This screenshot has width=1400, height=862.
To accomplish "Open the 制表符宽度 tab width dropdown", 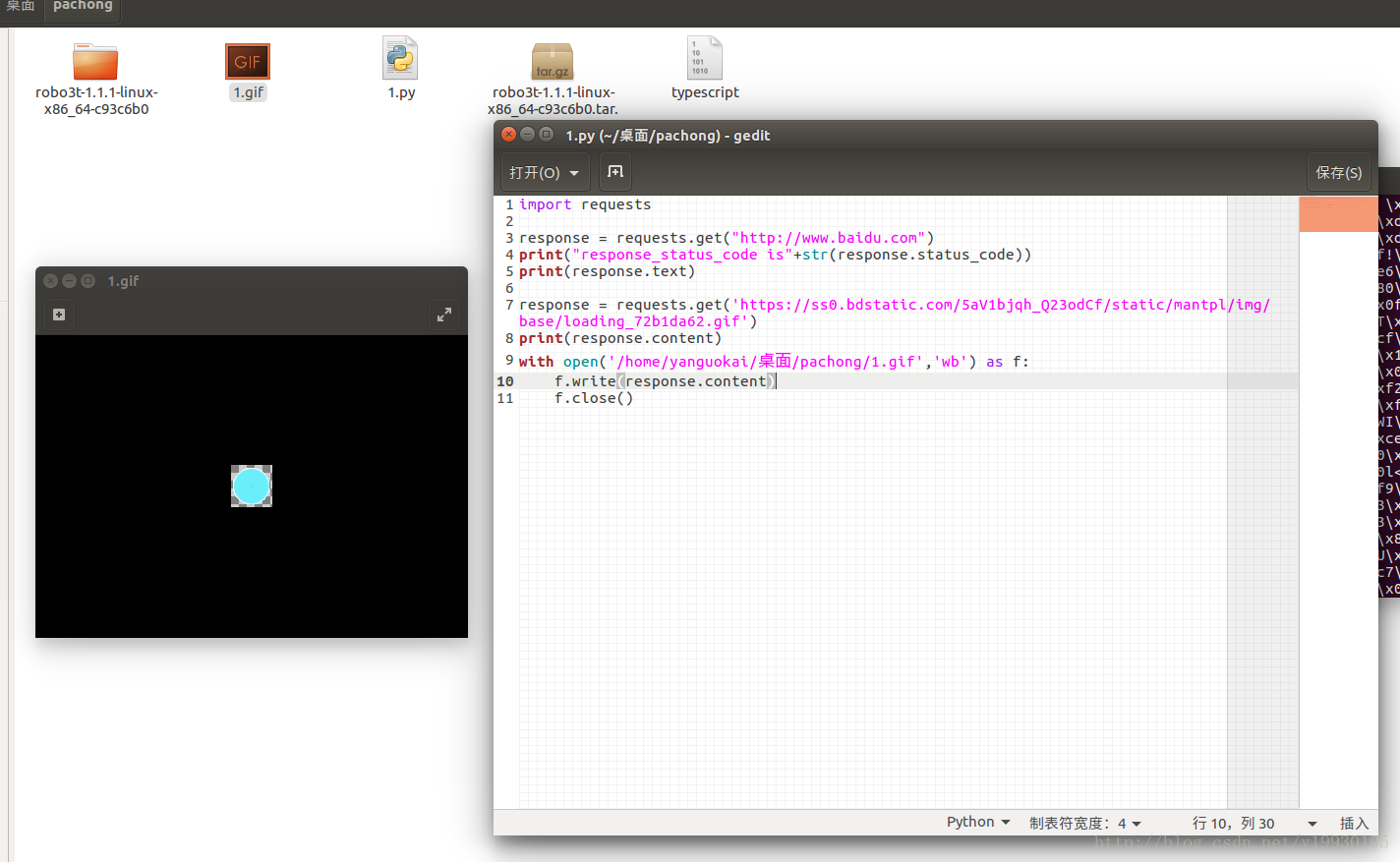I will tap(1085, 823).
